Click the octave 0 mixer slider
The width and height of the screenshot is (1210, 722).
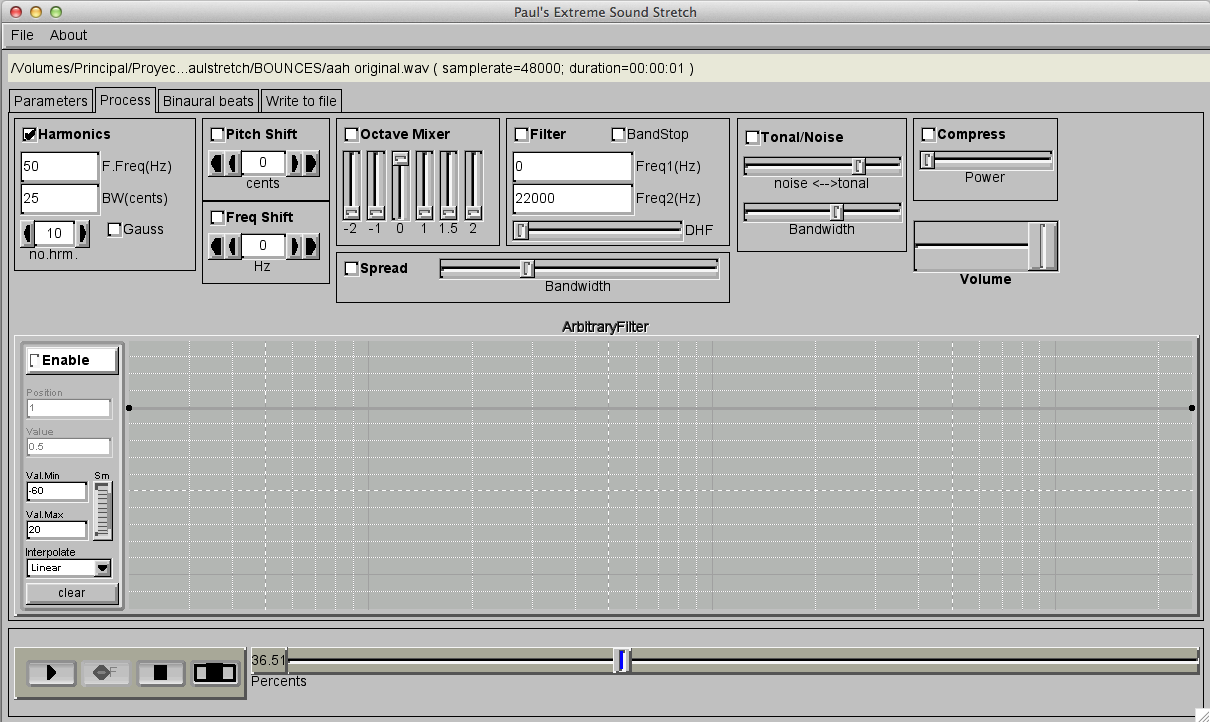pos(400,185)
